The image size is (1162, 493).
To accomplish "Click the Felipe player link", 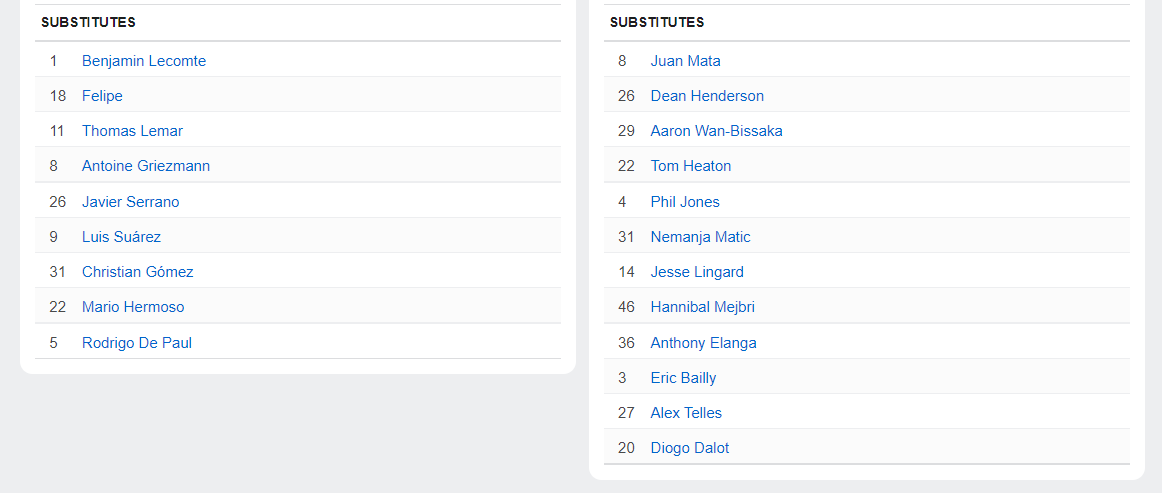I will pyautogui.click(x=102, y=96).
